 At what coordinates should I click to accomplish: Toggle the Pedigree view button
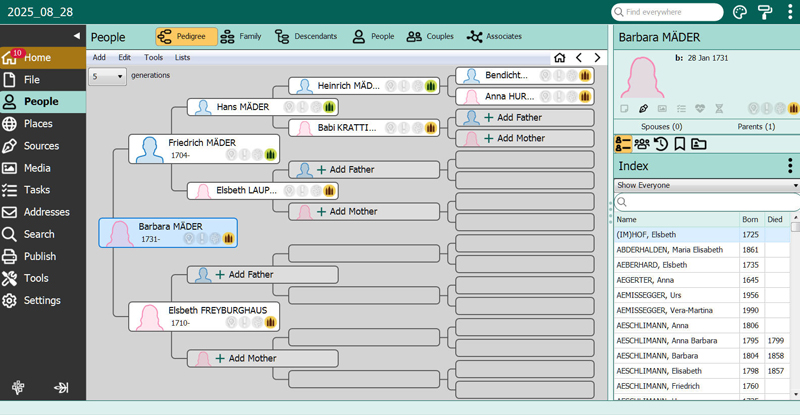[186, 36]
